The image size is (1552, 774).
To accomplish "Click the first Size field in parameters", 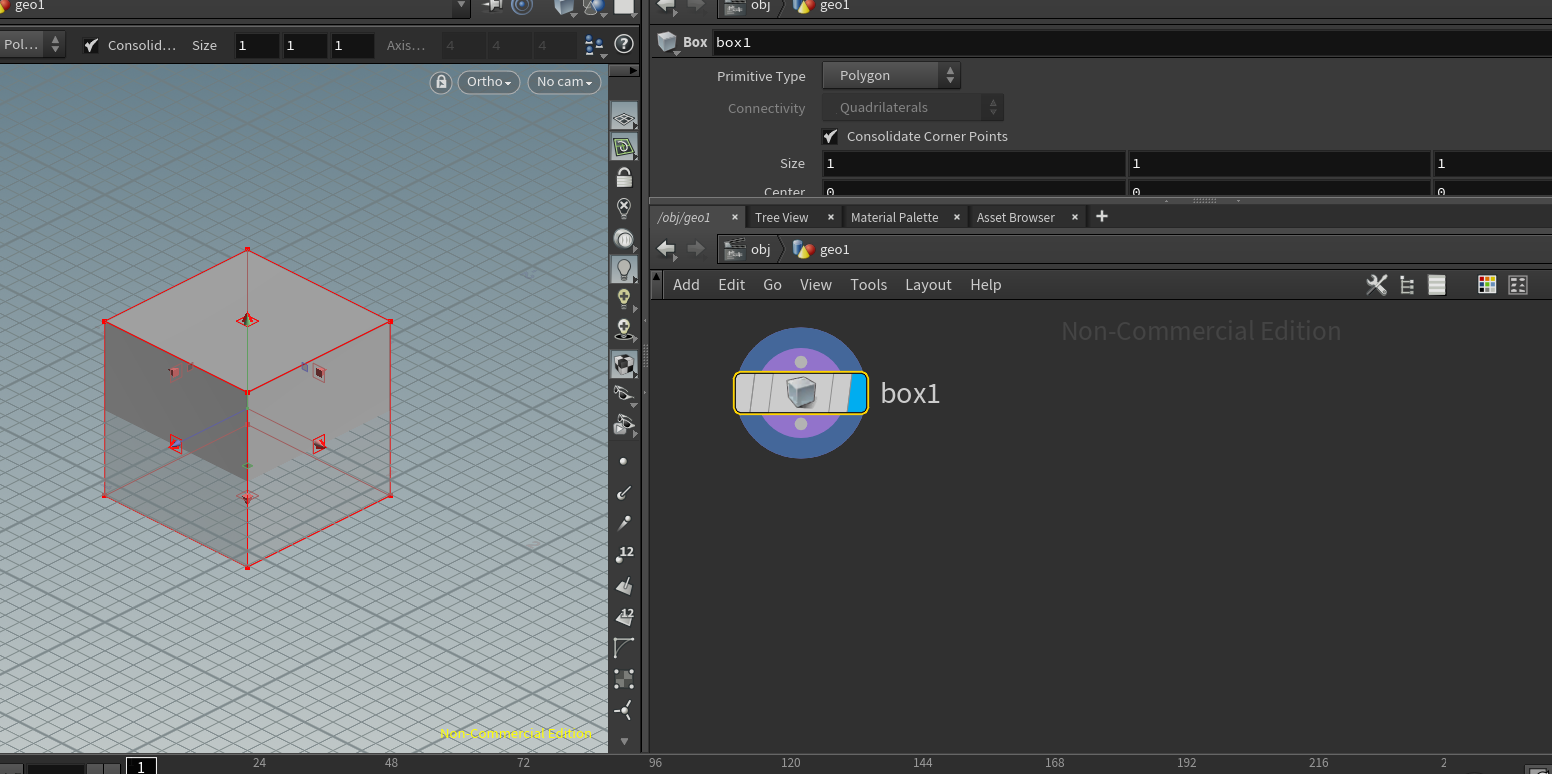I will pos(973,163).
